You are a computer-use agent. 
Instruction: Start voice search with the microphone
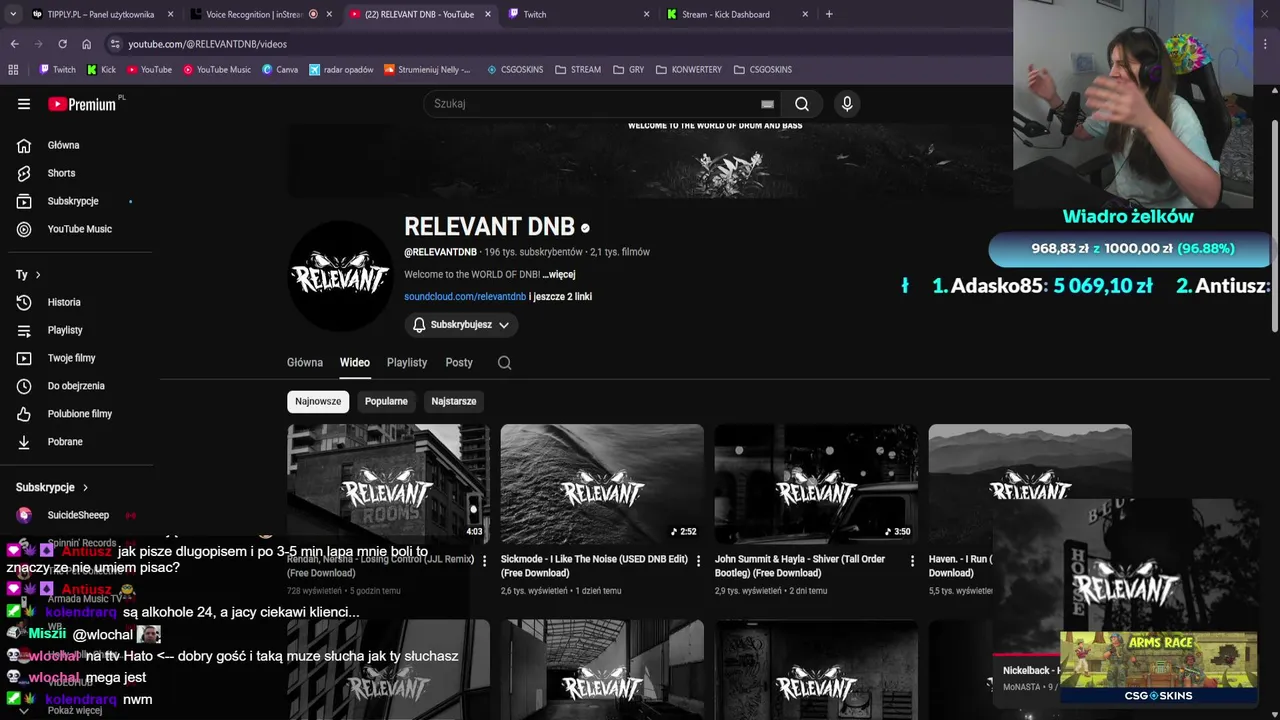pyautogui.click(x=847, y=104)
